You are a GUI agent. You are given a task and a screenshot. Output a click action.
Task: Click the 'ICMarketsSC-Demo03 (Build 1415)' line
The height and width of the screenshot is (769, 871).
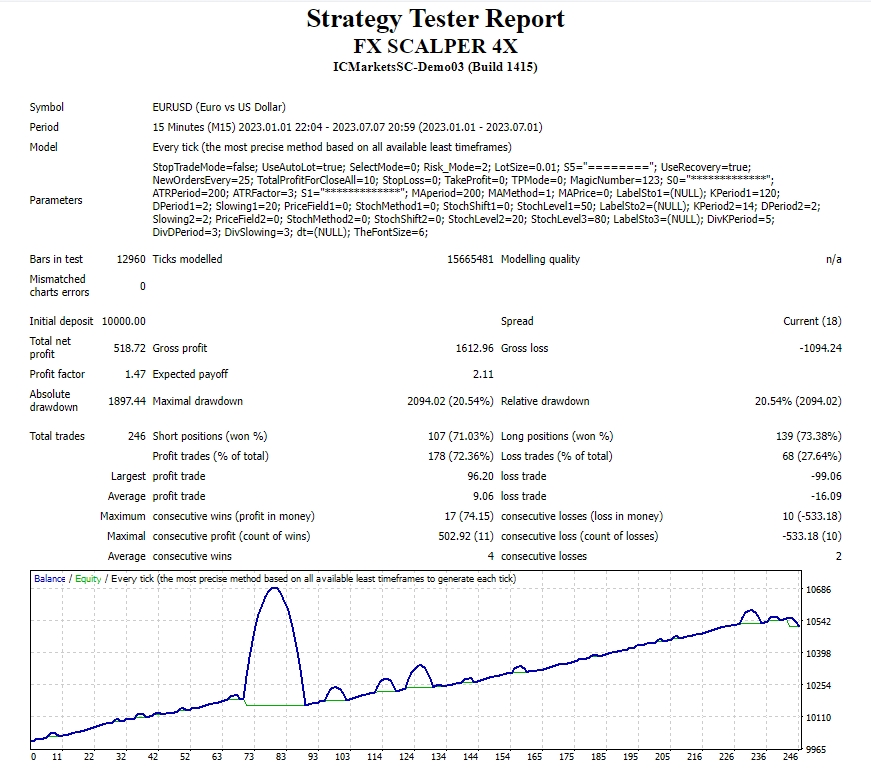point(435,67)
